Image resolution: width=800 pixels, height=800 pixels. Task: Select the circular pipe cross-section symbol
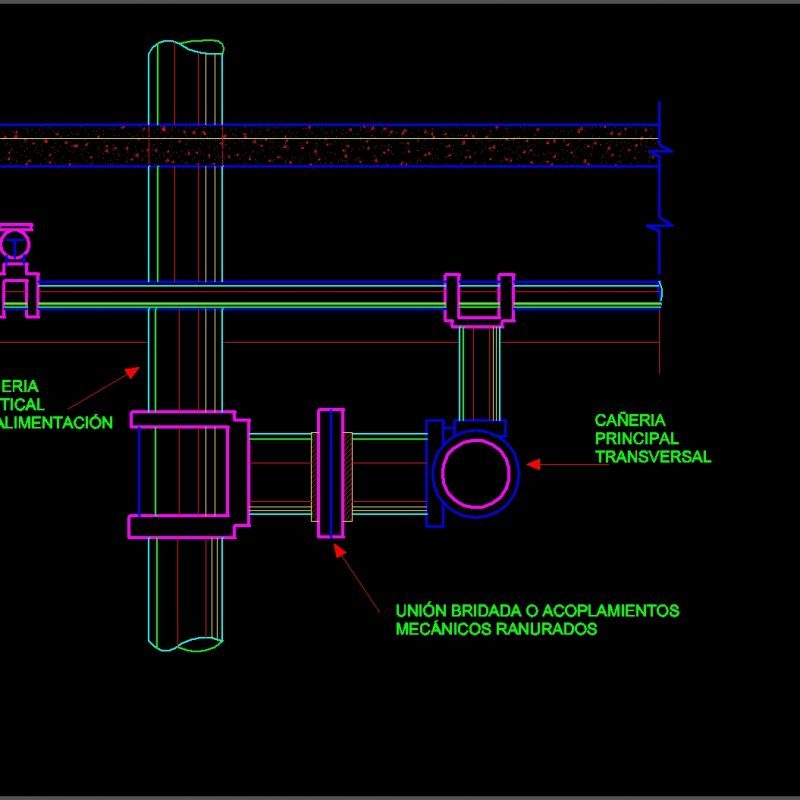477,468
